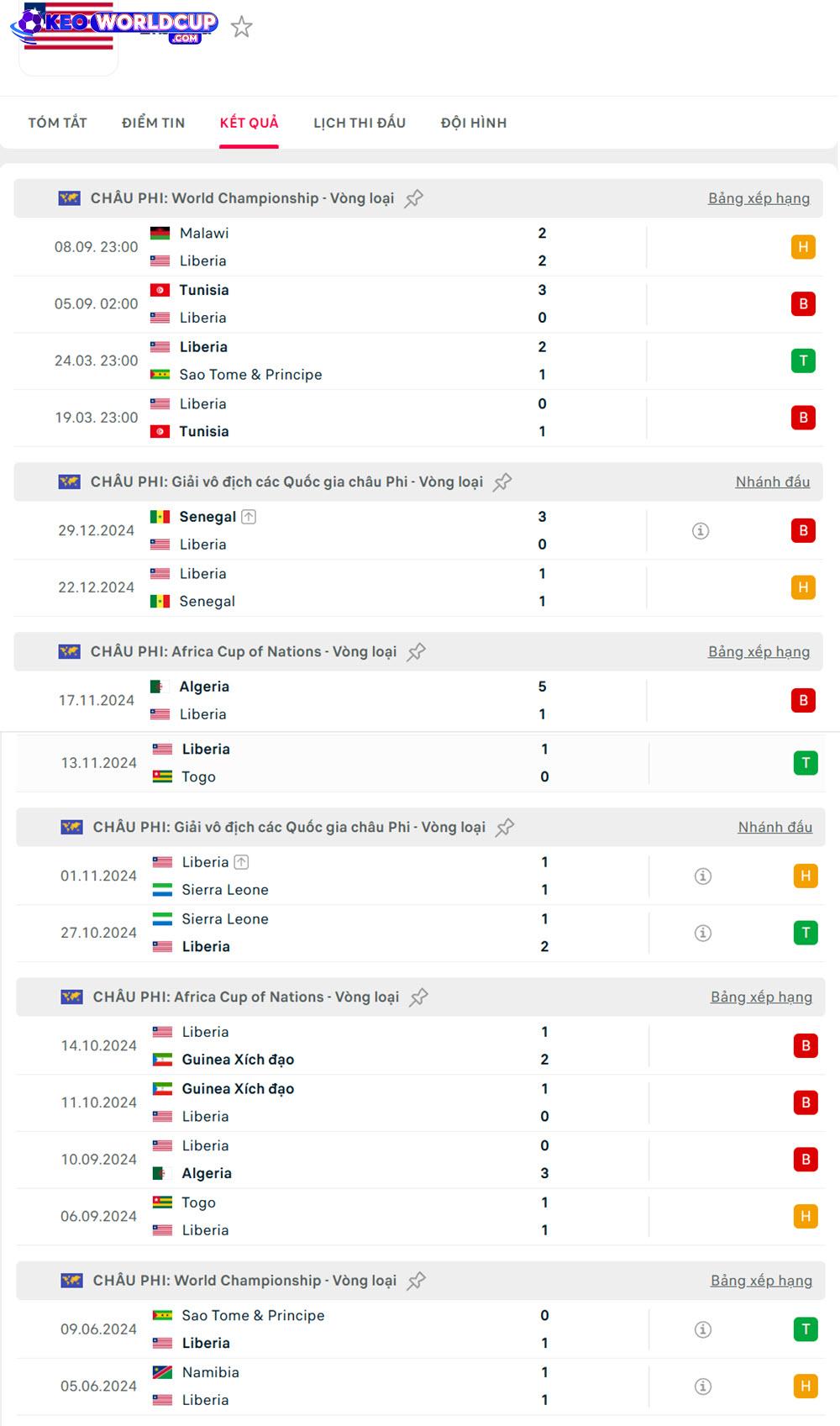Open Bảng xếp hạng link for top World Championship
Viewport: 840px width, 1426px height.
759,198
